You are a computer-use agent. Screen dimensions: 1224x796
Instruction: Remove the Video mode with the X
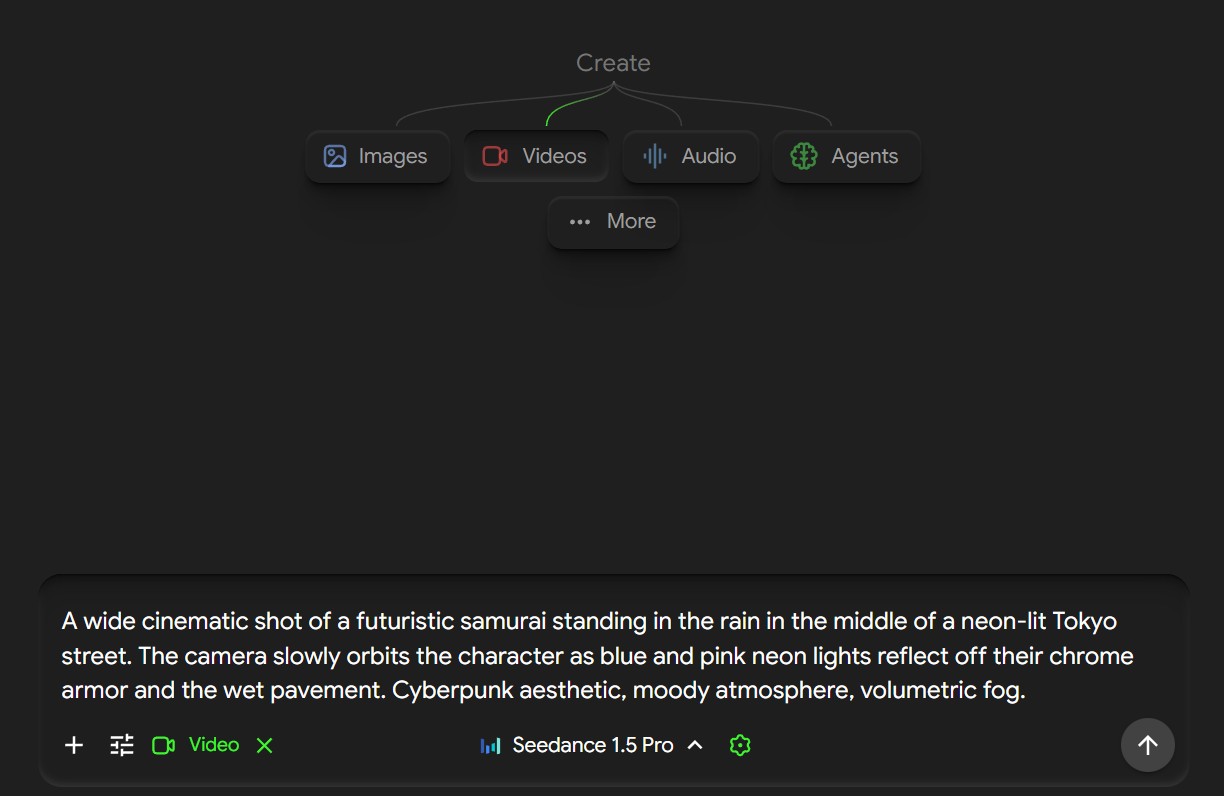point(264,745)
